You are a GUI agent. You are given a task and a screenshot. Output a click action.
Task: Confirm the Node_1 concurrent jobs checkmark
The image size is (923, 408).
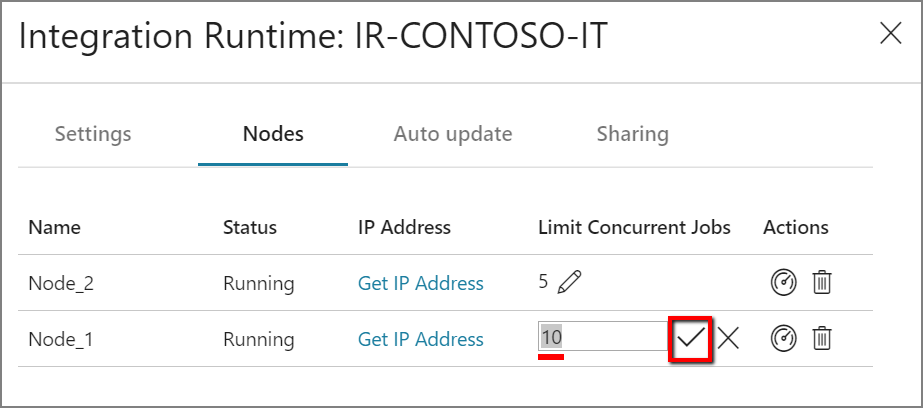[x=690, y=339]
